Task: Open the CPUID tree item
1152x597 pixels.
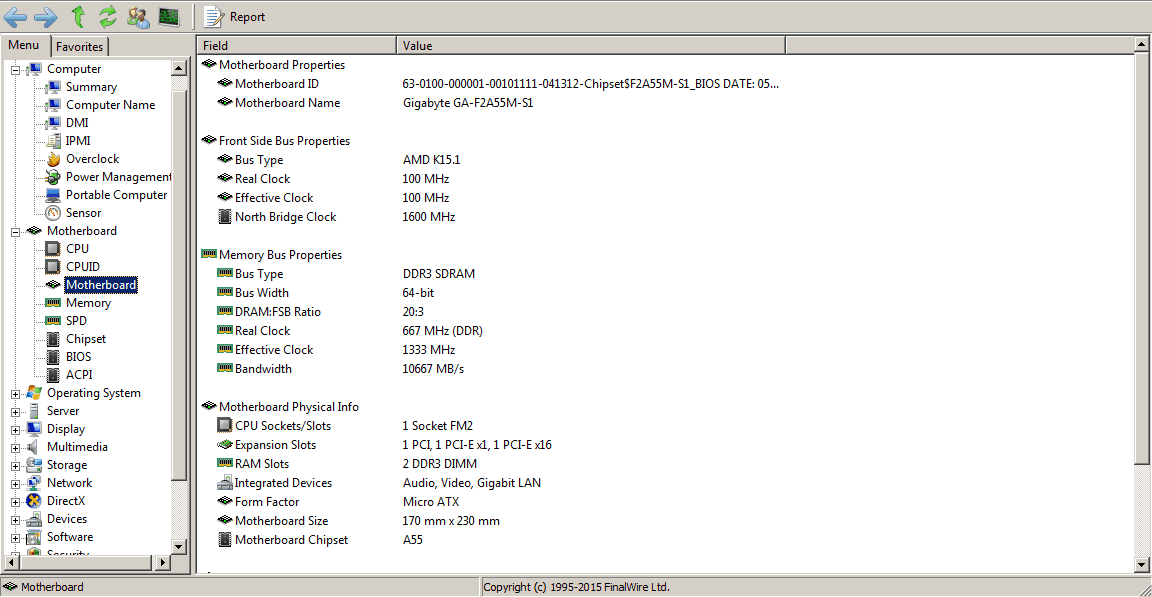Action: [82, 267]
